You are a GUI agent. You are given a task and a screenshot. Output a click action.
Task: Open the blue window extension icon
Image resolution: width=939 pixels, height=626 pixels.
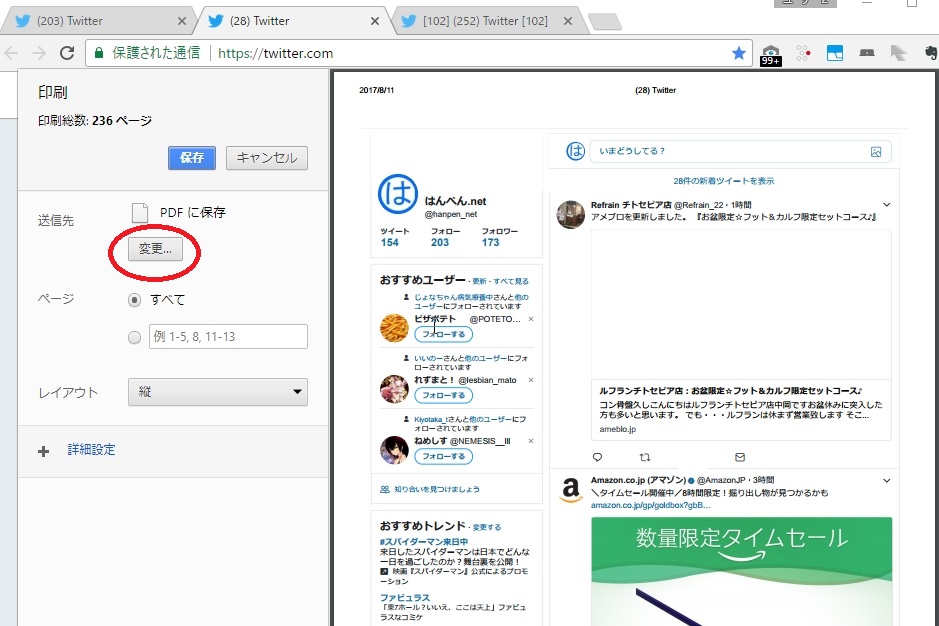(x=835, y=53)
